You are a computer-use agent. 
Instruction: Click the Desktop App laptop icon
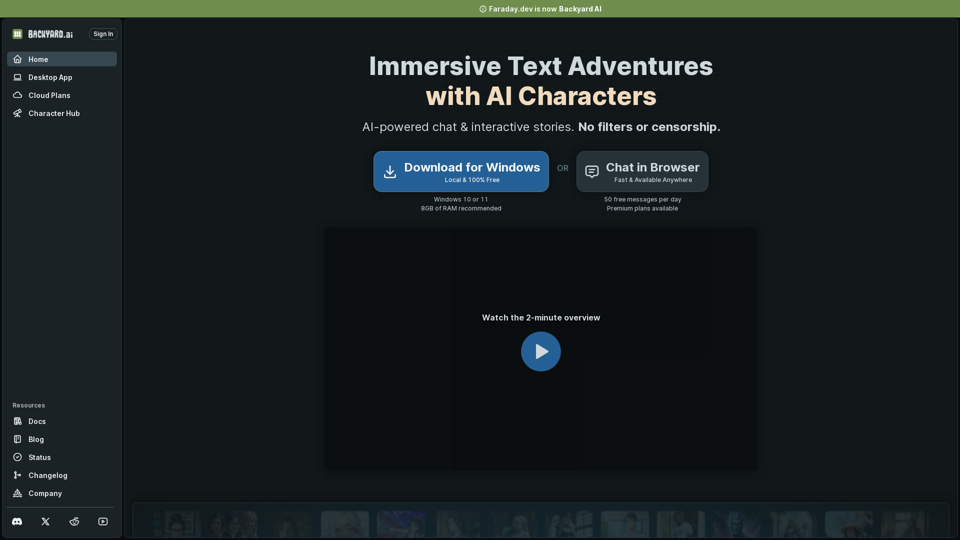[17, 77]
